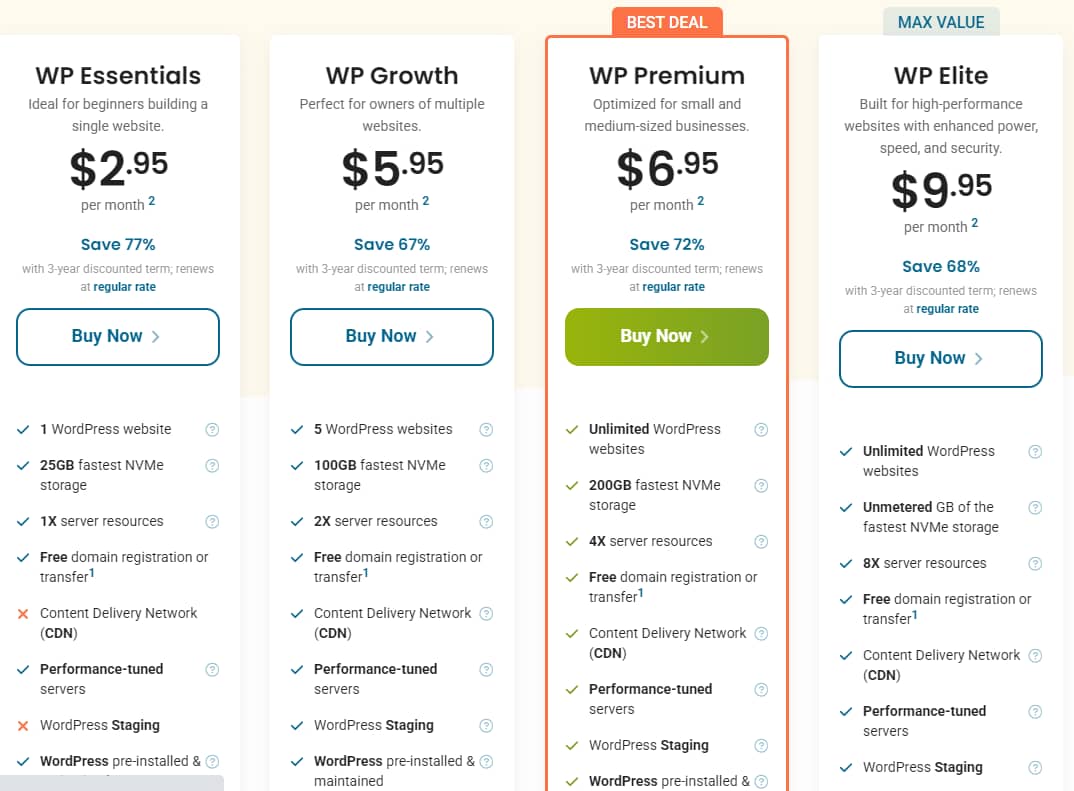The image size is (1074, 791).
Task: Click Buy Now for WP Essentials
Action: 117,337
